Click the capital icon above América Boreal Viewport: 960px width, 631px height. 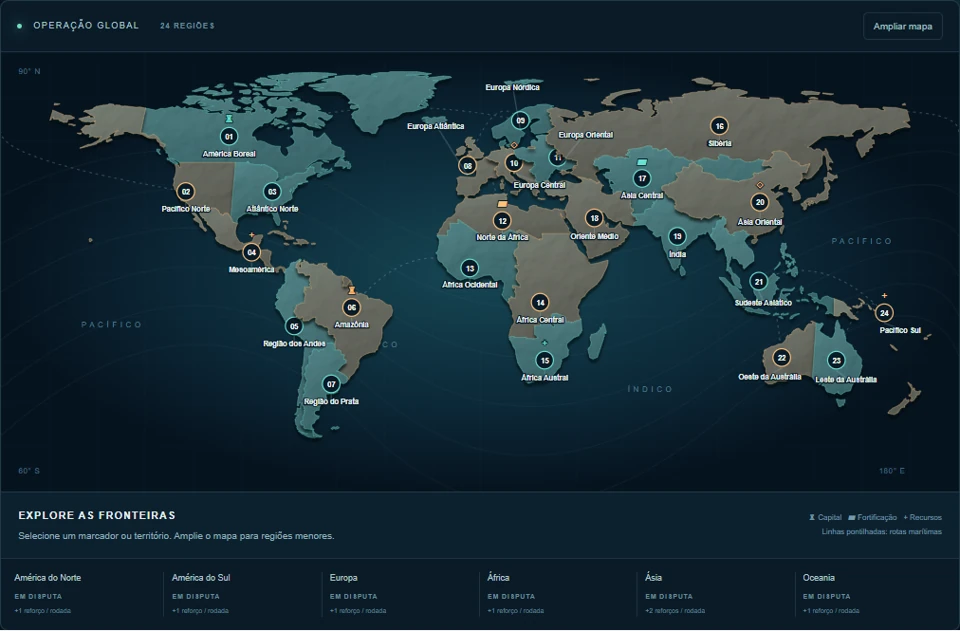click(229, 118)
